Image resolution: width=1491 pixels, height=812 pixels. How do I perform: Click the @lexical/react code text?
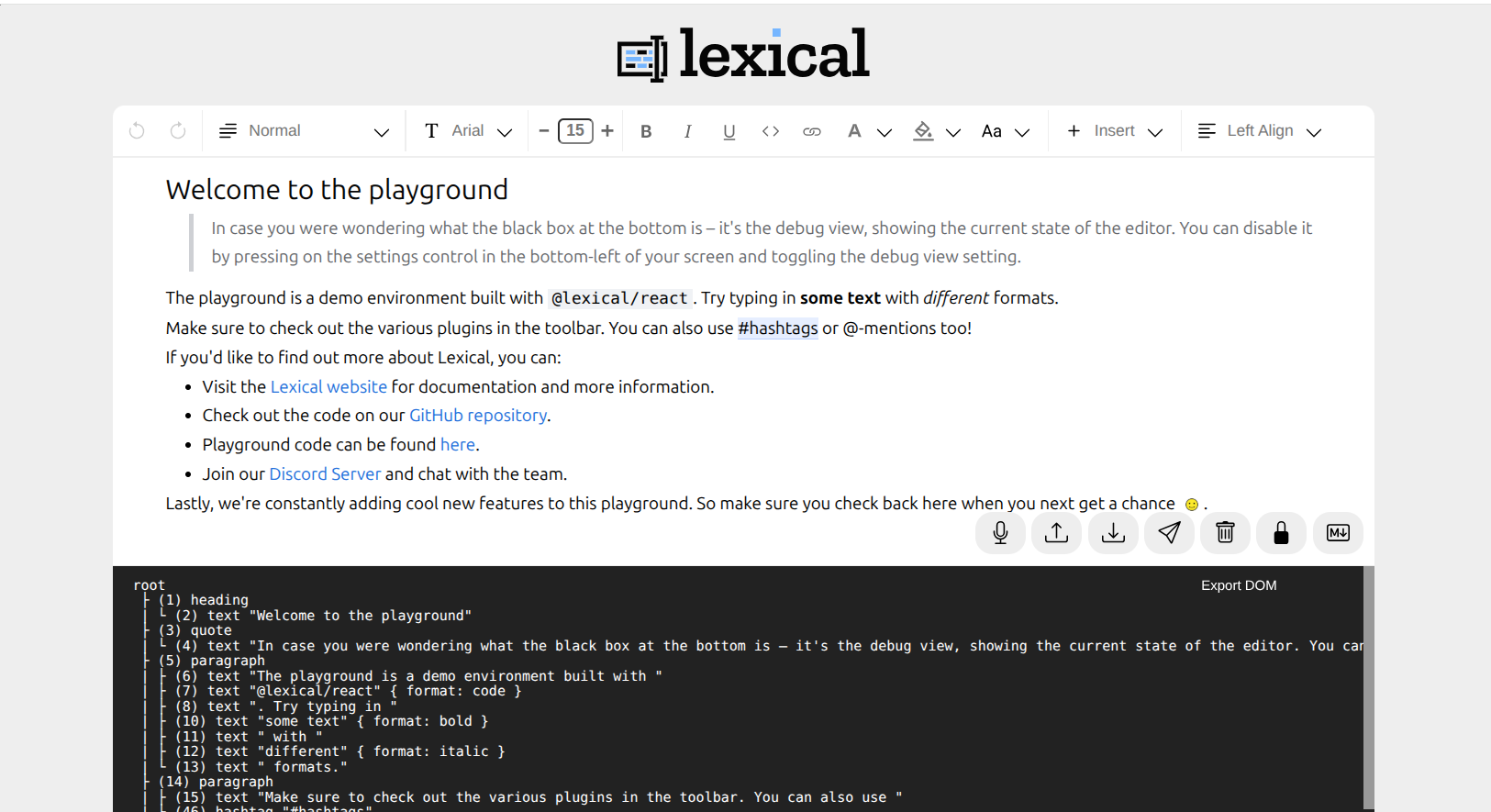coord(619,298)
